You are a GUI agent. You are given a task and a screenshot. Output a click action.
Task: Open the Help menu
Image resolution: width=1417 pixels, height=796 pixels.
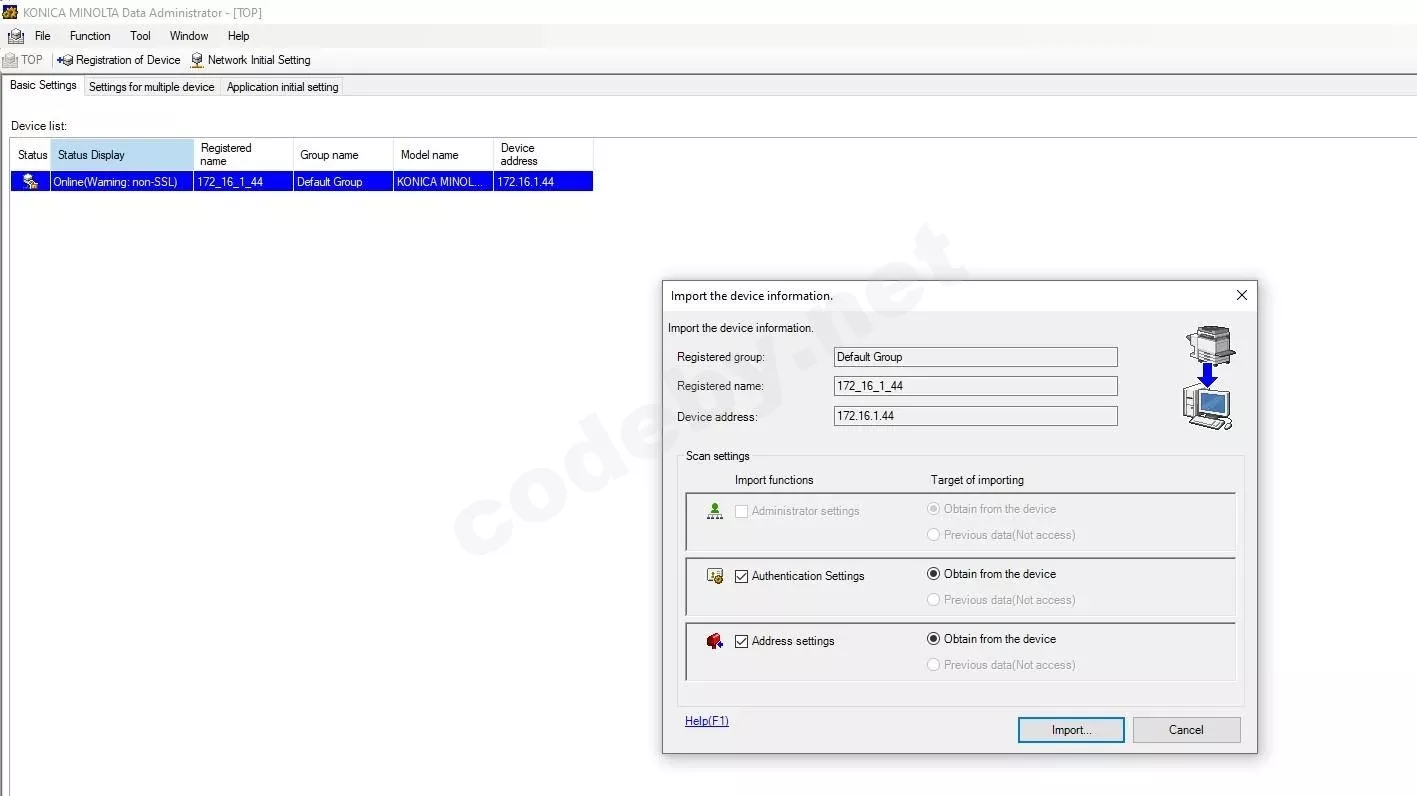pyautogui.click(x=238, y=36)
